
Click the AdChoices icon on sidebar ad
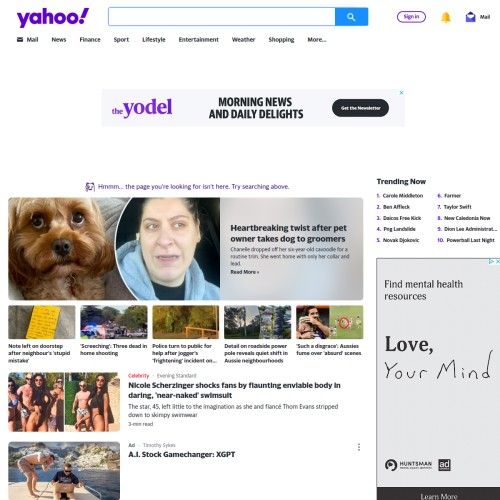491,261
